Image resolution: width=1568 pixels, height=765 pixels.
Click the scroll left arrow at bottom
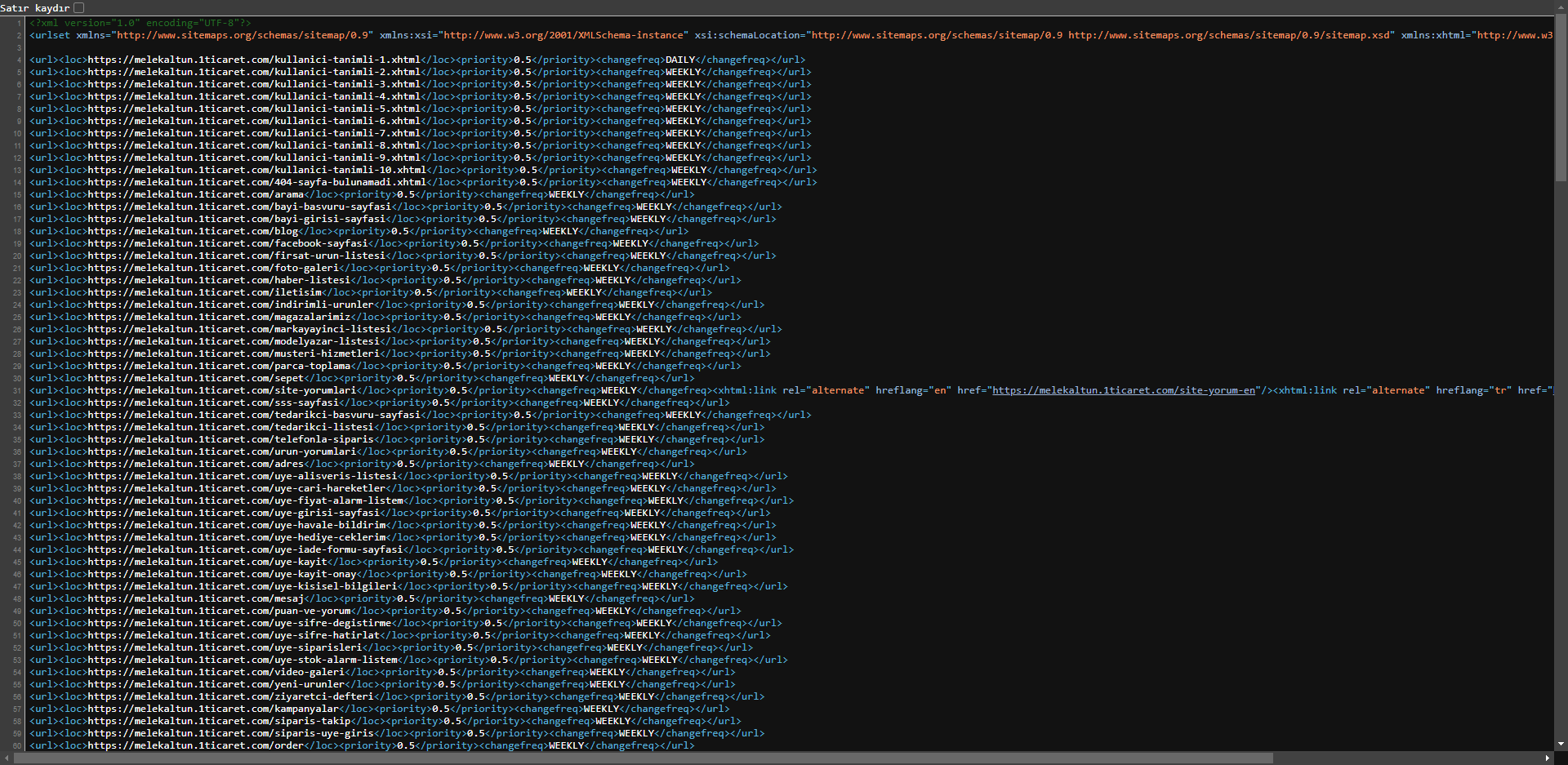pos(5,758)
